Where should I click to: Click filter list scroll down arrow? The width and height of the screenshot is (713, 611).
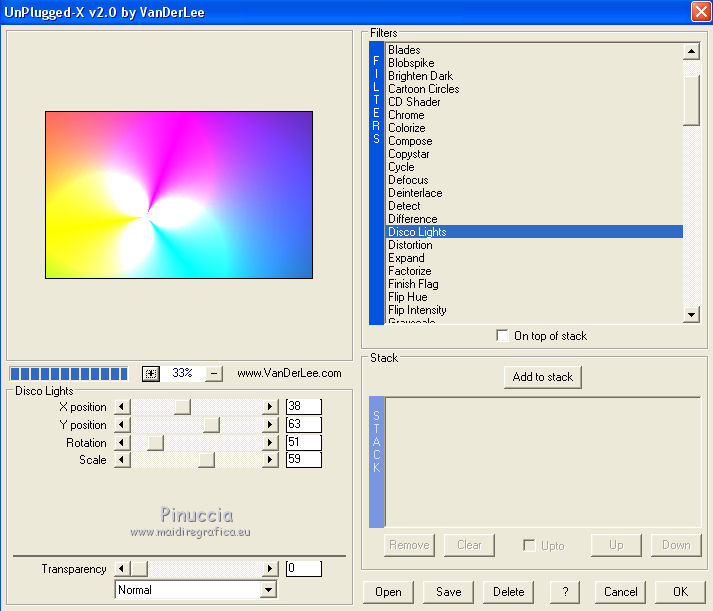[x=691, y=314]
